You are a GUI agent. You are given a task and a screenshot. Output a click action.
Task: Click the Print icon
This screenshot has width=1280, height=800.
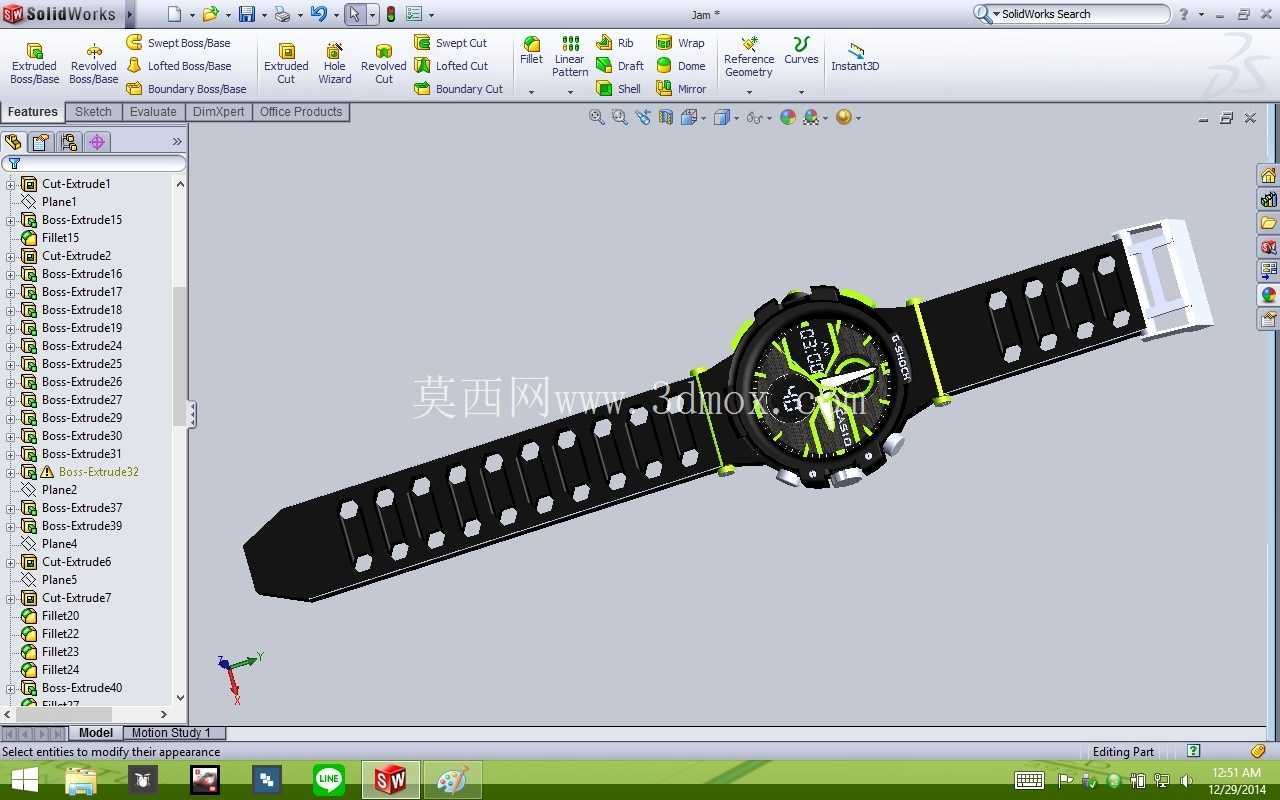(282, 14)
